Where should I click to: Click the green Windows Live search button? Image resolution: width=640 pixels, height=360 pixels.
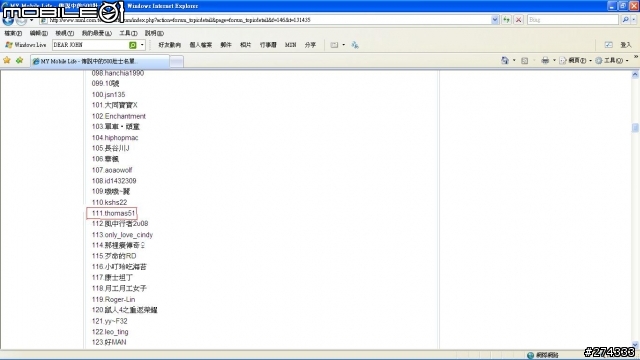(x=133, y=45)
